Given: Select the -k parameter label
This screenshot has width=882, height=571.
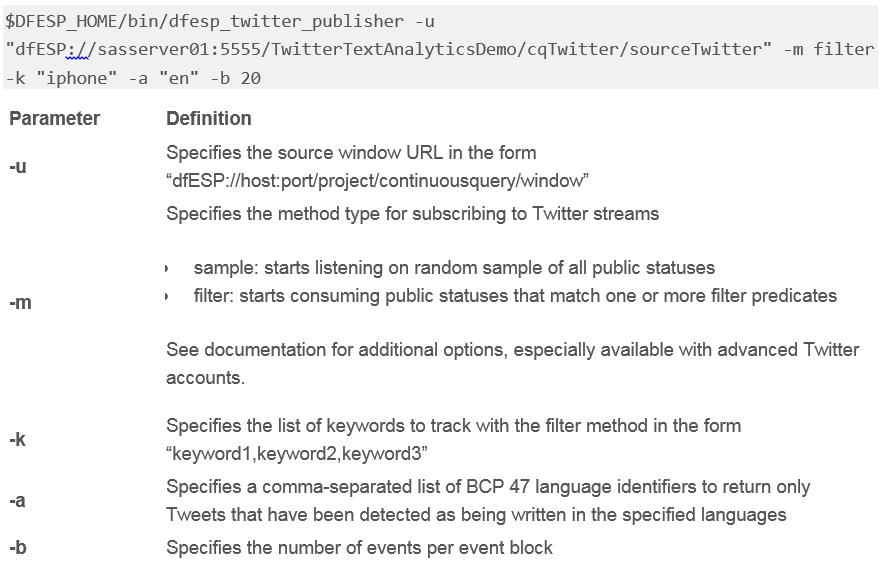Looking at the screenshot, I should click(x=17, y=439).
